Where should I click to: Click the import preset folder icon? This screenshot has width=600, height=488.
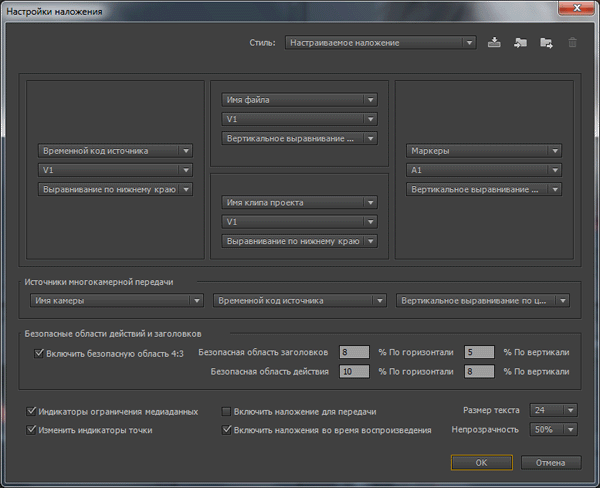coord(520,42)
